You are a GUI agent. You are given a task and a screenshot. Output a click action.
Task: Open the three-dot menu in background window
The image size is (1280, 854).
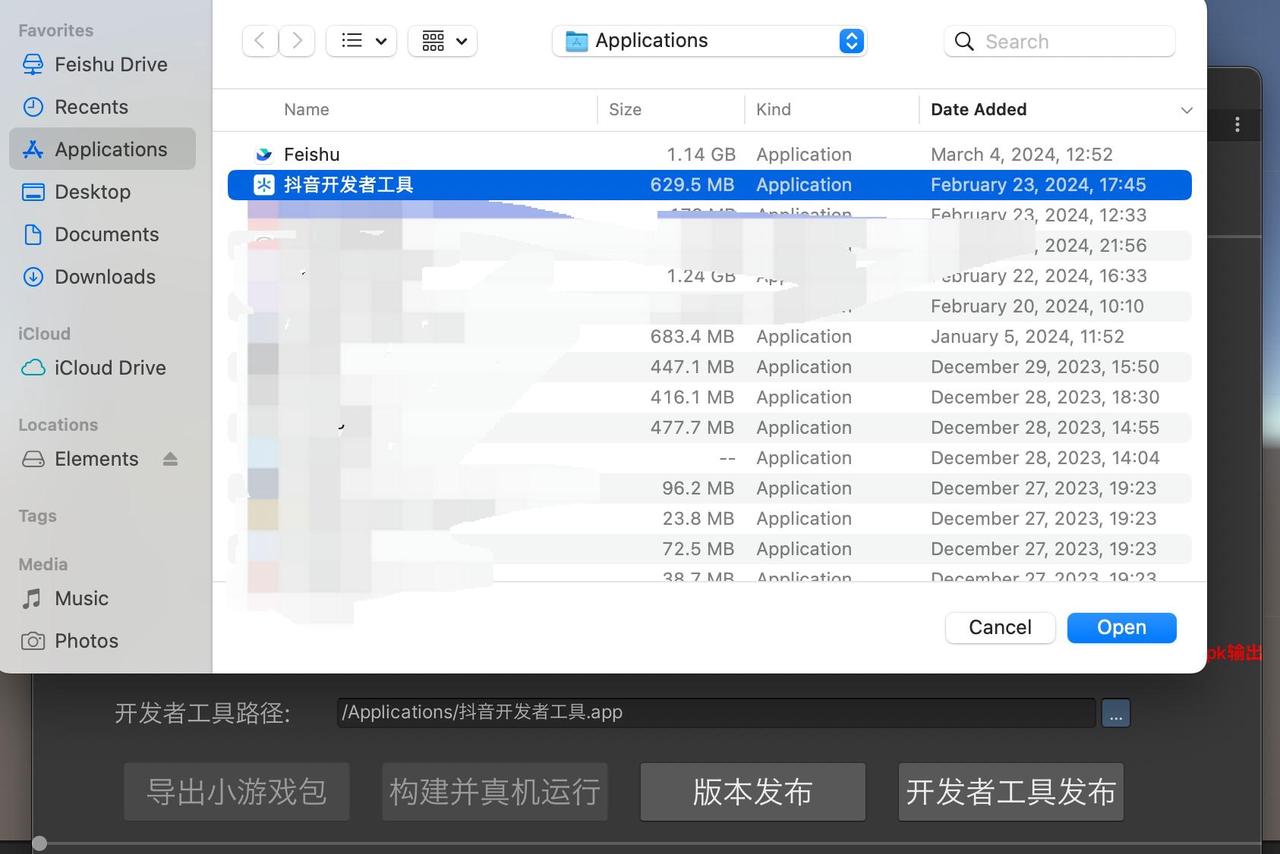pos(1238,124)
